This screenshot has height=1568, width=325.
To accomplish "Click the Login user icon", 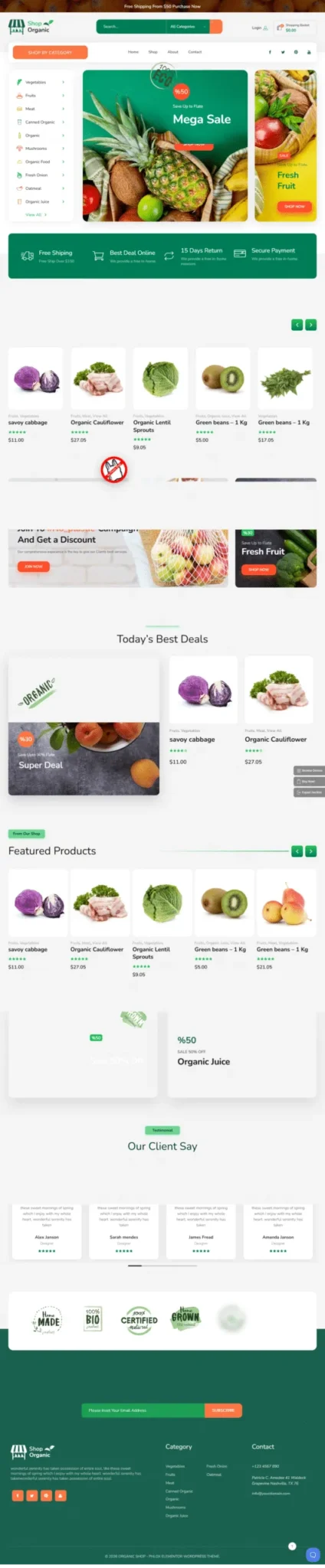I will pyautogui.click(x=265, y=28).
